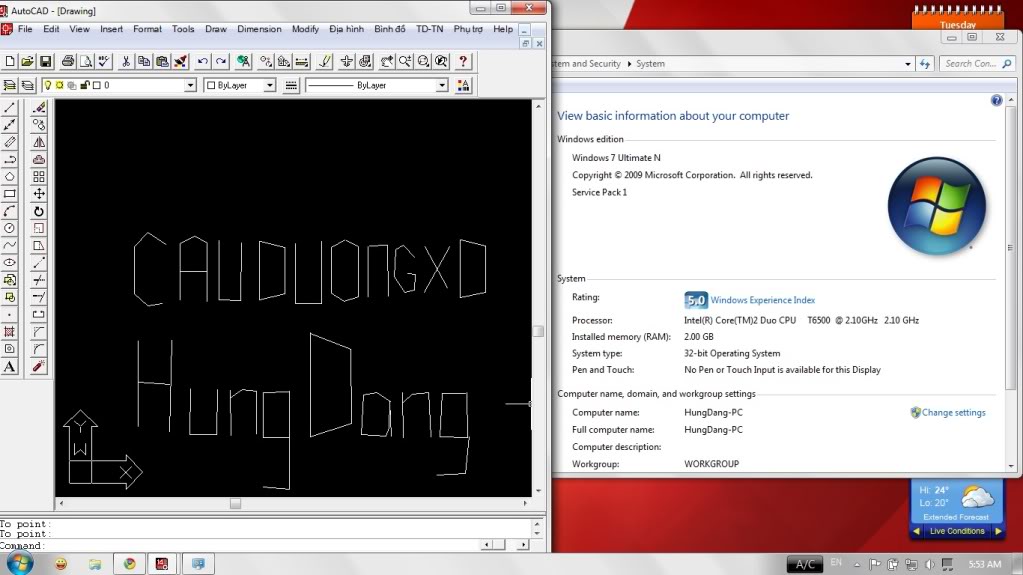This screenshot has height=575, width=1023.
Task: Redo the last undone action
Action: click(x=221, y=61)
